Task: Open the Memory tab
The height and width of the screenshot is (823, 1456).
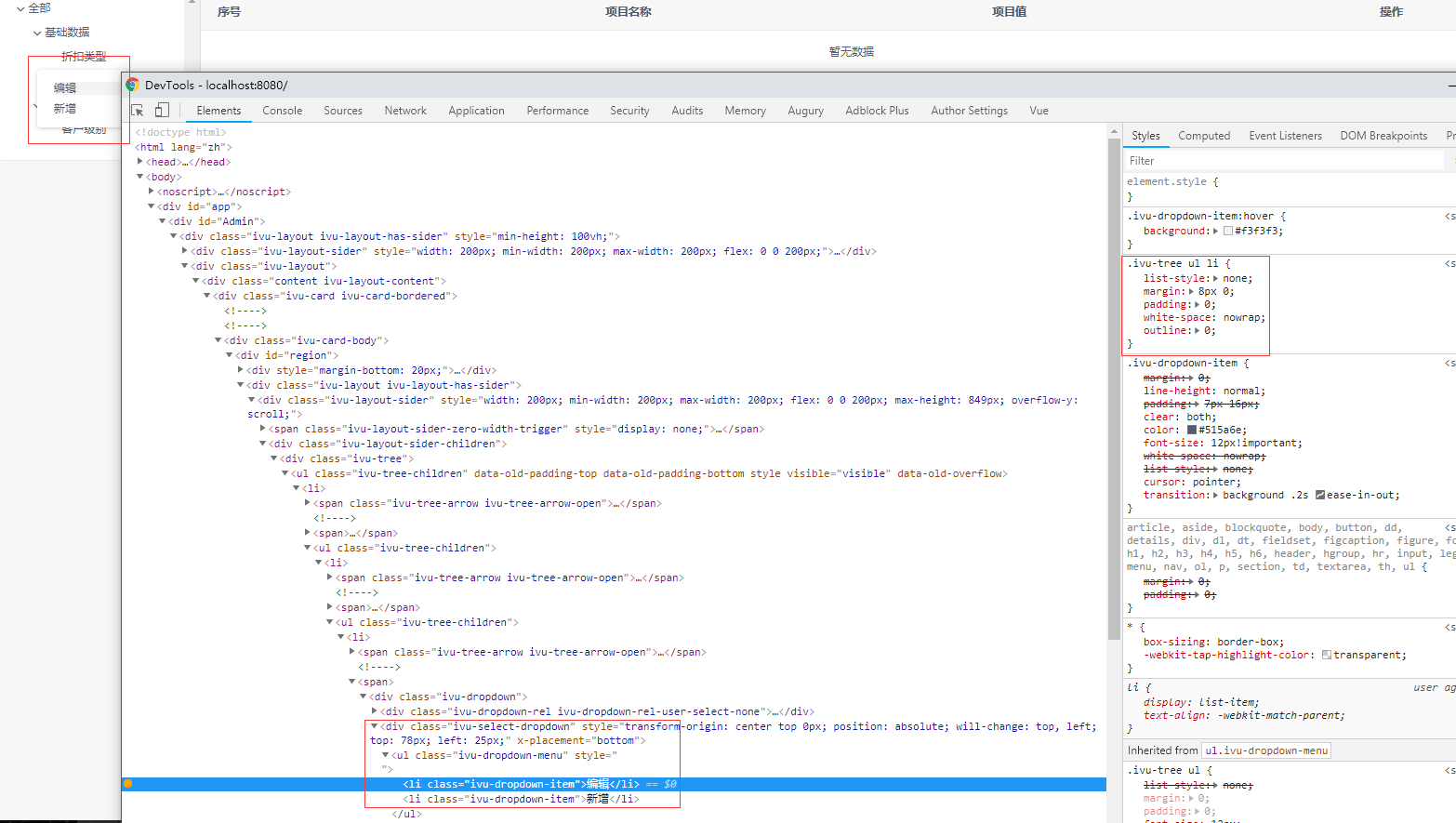Action: [746, 111]
